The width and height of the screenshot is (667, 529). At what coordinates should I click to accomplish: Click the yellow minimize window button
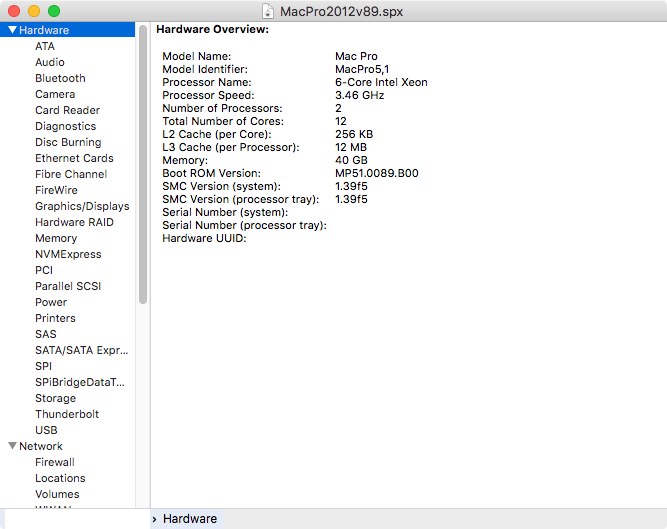(x=34, y=11)
